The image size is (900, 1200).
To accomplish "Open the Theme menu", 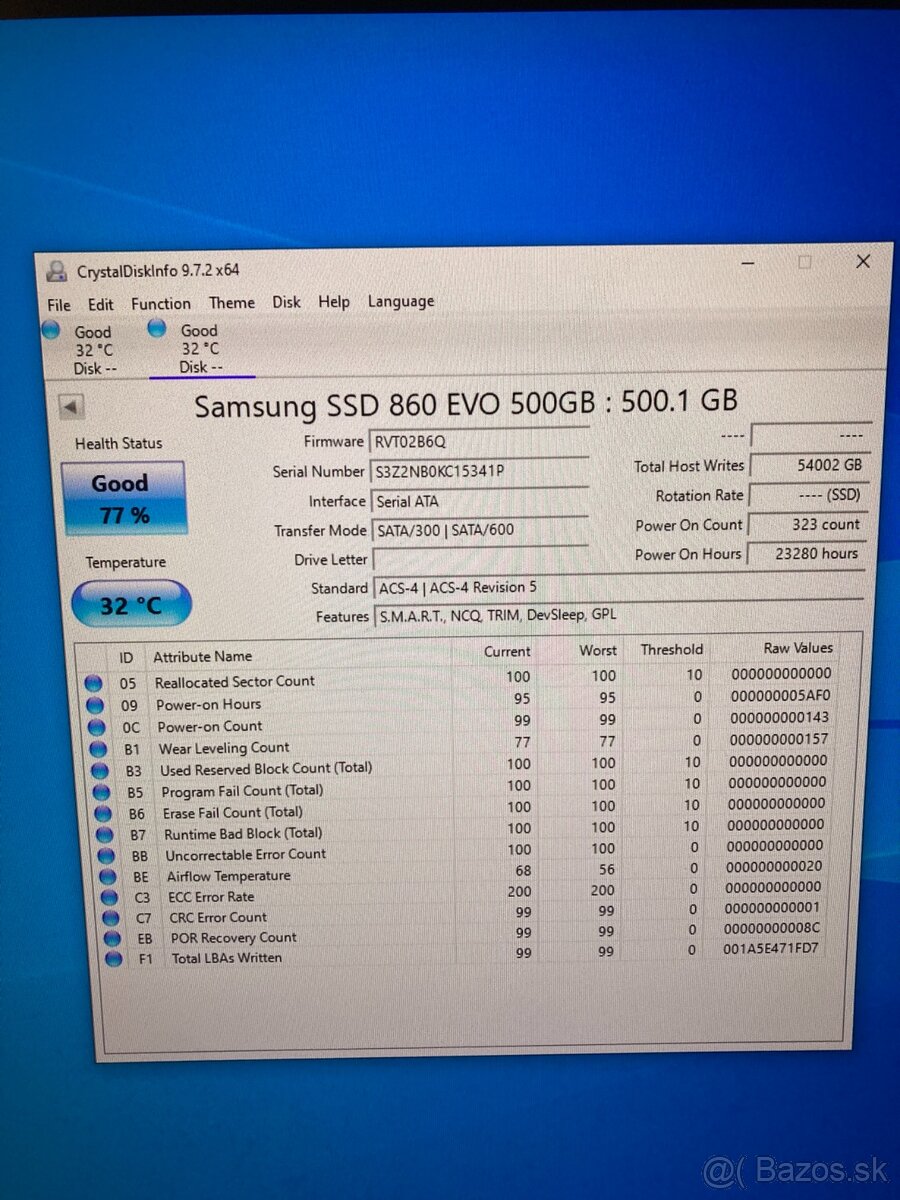I will click(x=232, y=303).
